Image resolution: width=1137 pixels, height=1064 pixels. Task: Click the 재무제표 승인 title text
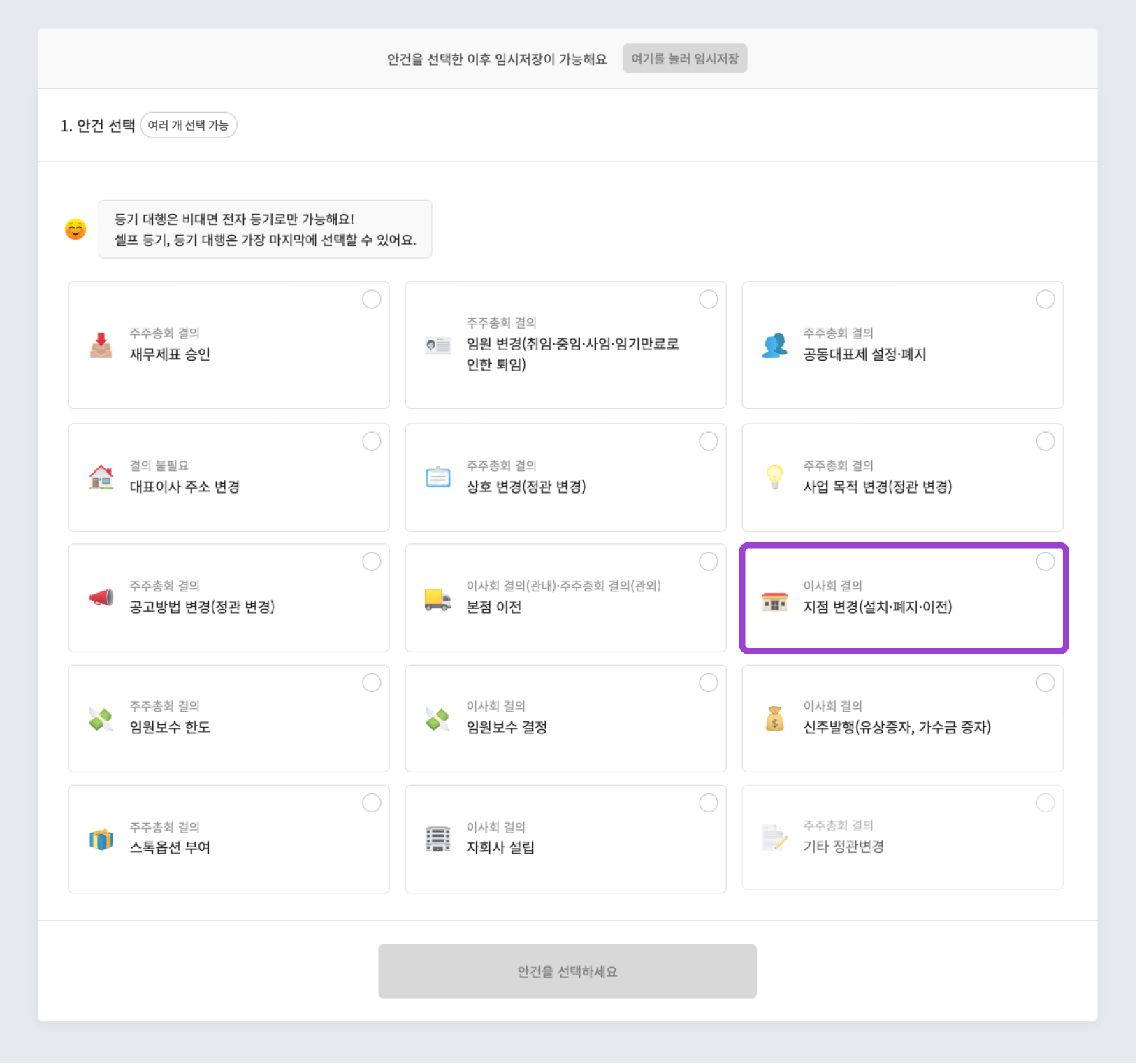tap(170, 354)
